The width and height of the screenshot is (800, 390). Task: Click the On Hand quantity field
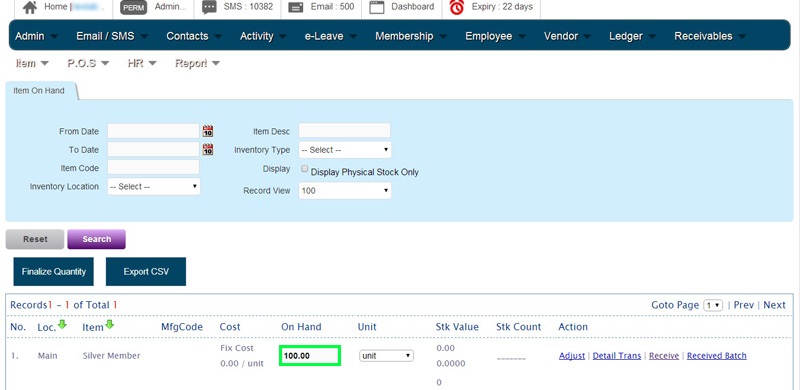(310, 356)
